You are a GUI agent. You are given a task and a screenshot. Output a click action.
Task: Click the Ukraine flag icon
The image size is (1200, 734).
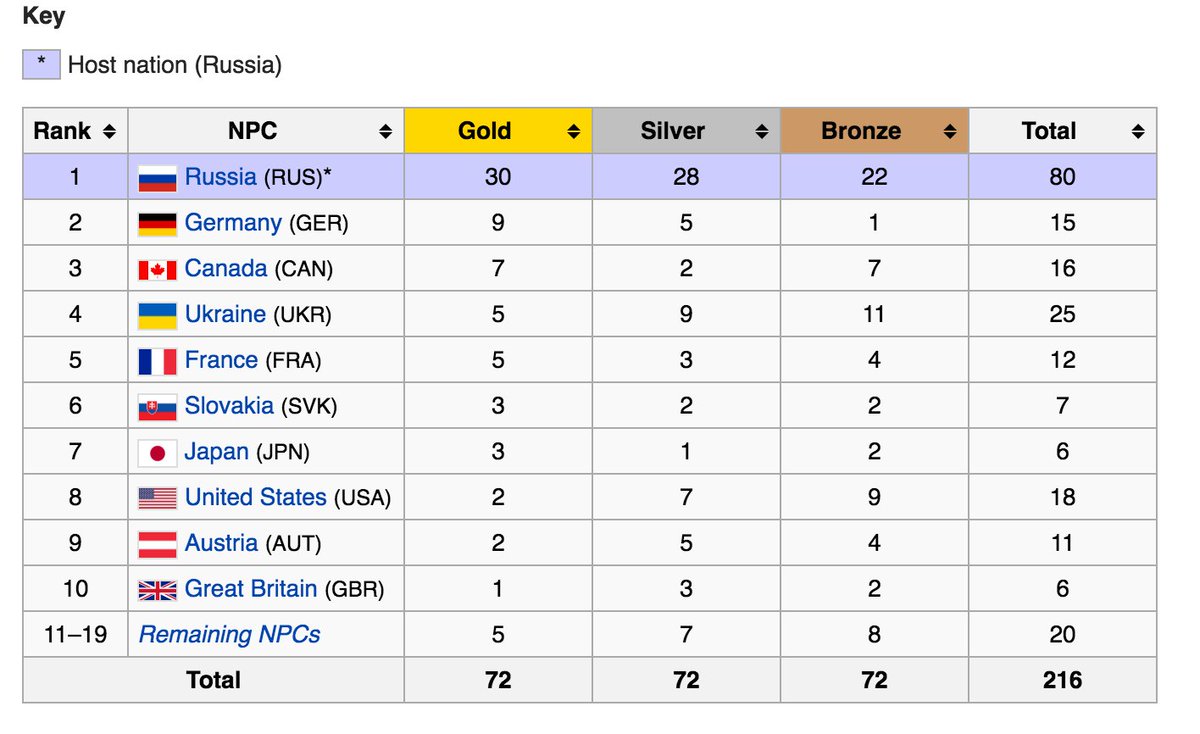[157, 316]
